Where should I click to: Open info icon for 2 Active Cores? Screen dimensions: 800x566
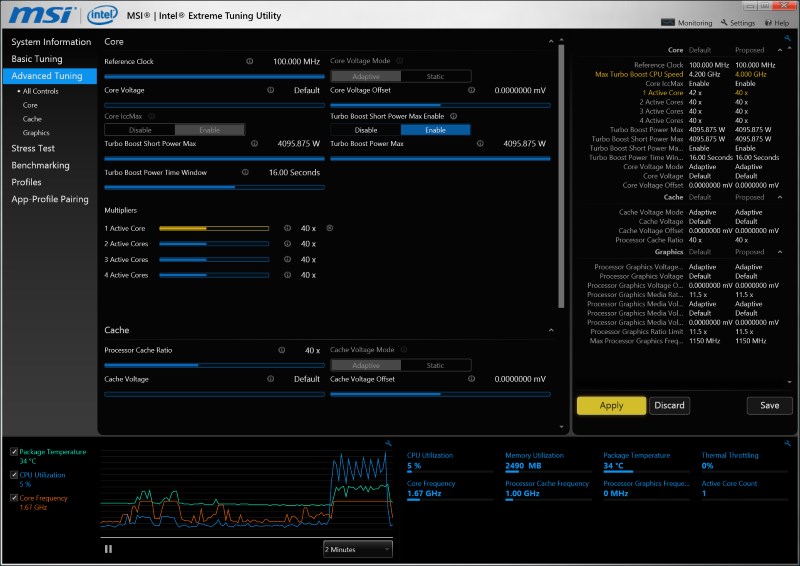tap(287, 244)
